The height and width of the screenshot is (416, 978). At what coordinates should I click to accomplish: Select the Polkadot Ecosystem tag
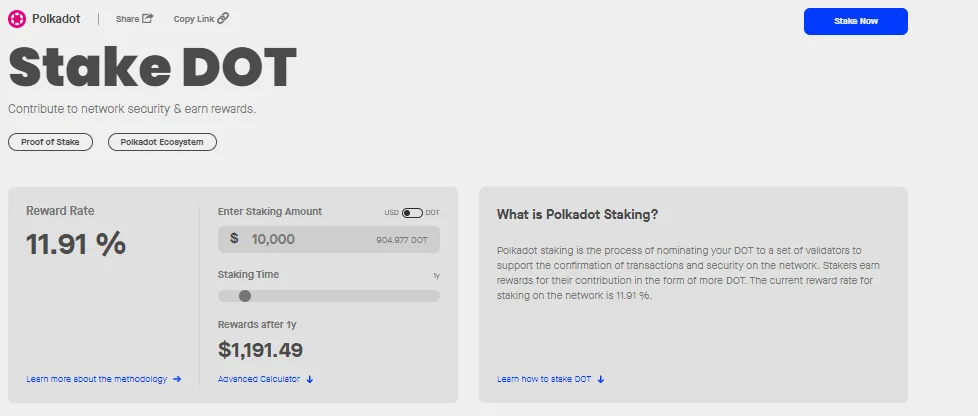click(x=162, y=142)
